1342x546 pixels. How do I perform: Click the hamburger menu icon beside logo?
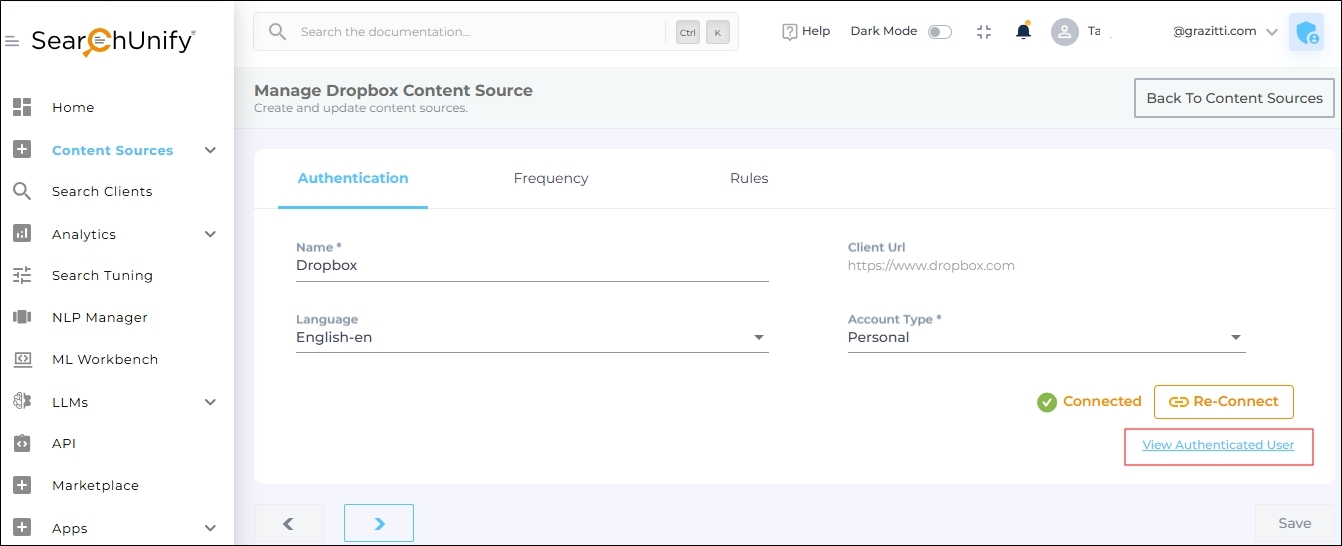tap(12, 41)
